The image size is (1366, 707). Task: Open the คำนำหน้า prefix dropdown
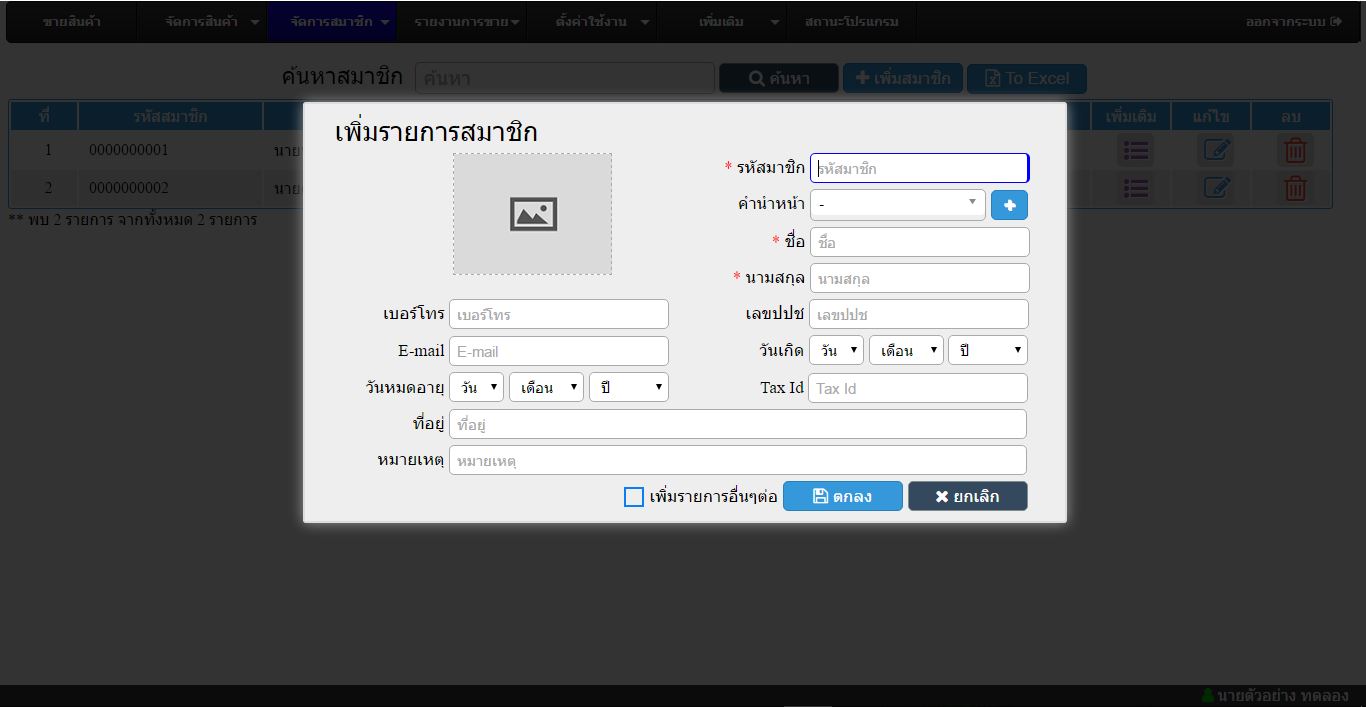[897, 205]
